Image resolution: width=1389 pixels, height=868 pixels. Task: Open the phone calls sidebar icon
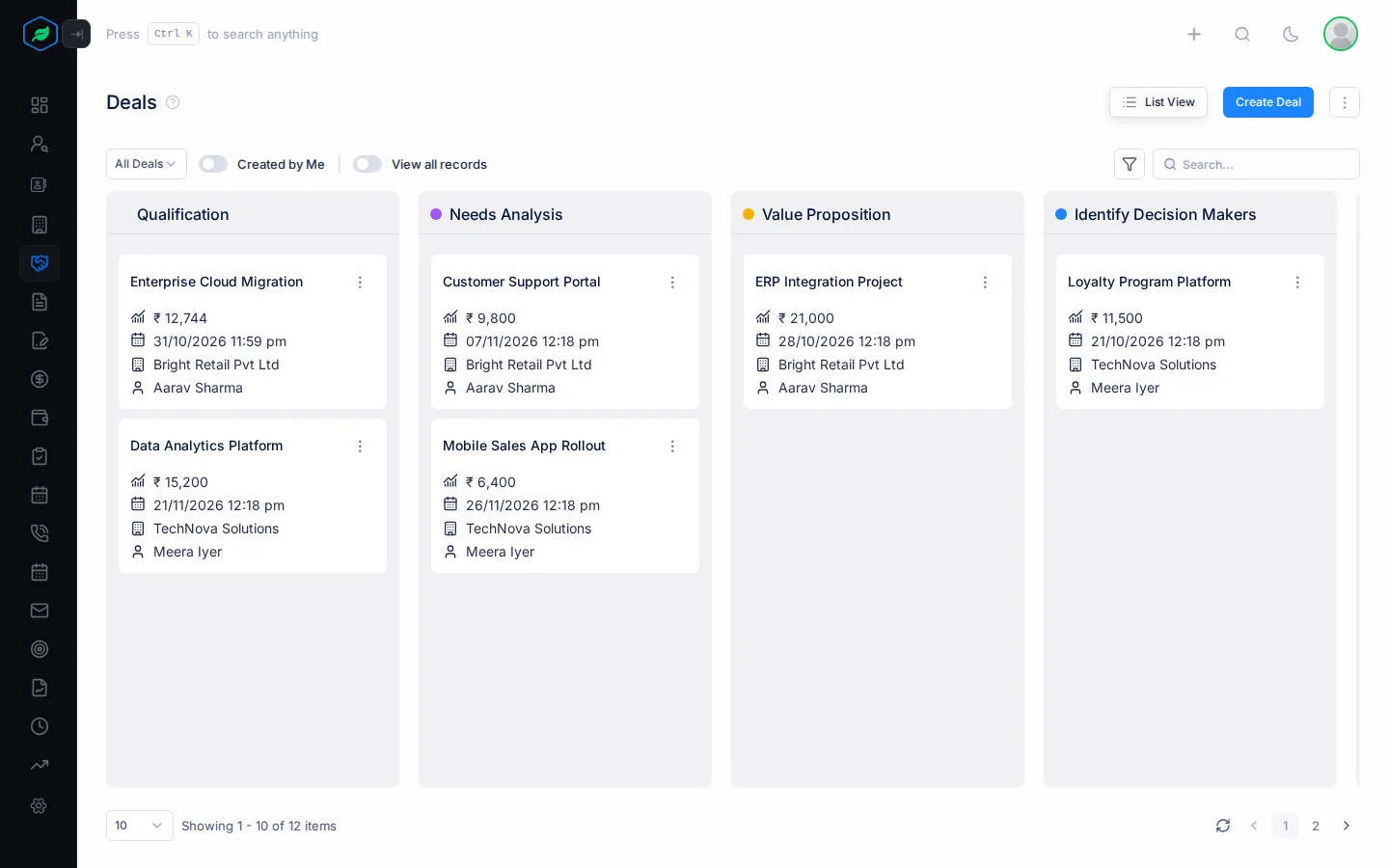click(40, 533)
